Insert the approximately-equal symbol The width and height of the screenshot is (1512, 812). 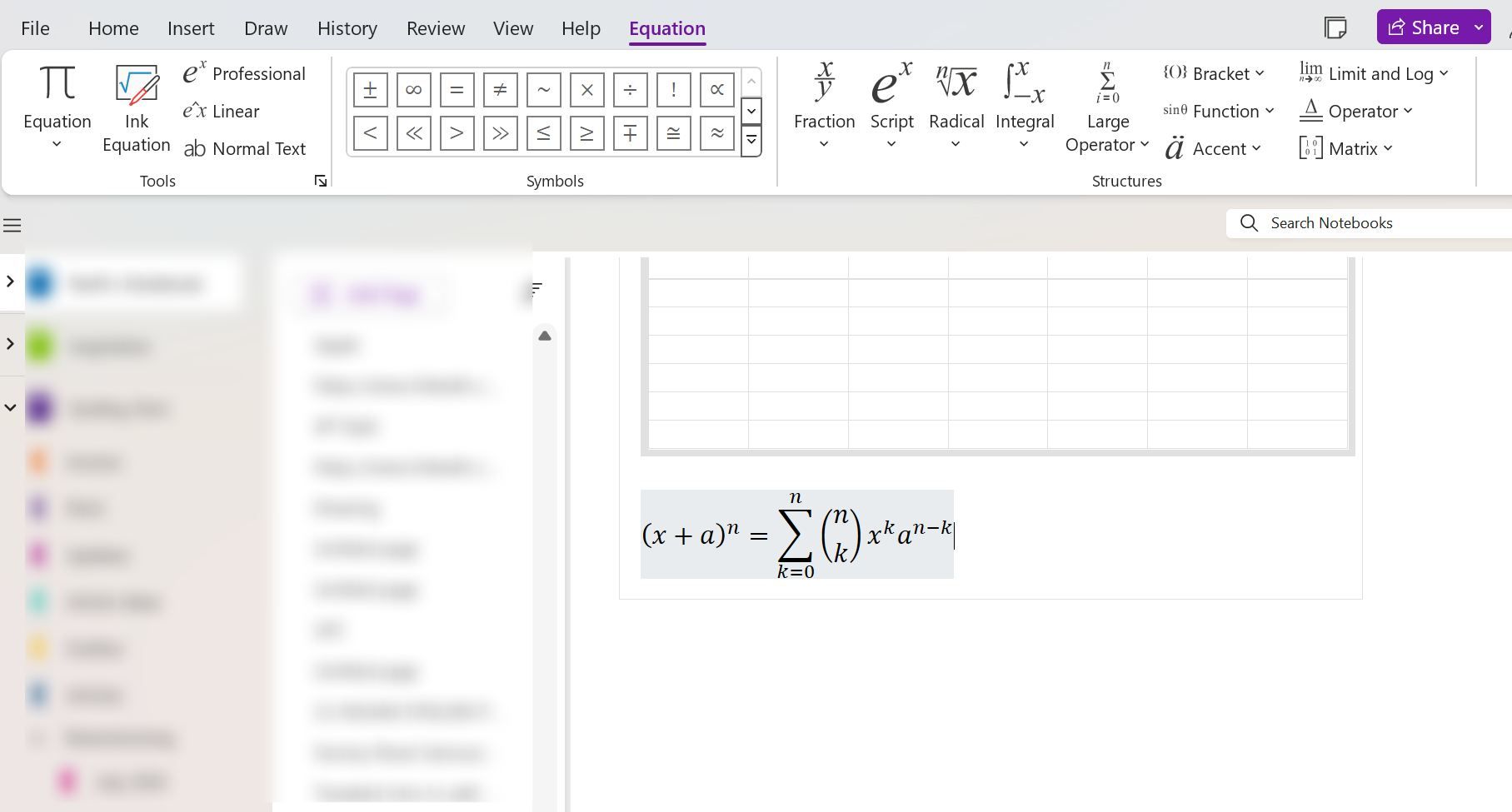pyautogui.click(x=716, y=132)
